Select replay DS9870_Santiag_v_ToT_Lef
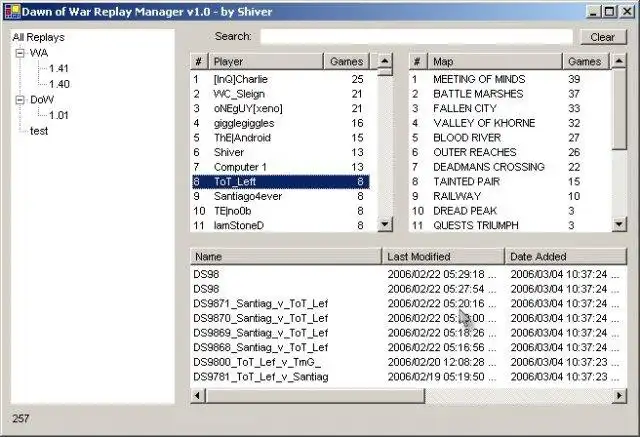 point(409,318)
